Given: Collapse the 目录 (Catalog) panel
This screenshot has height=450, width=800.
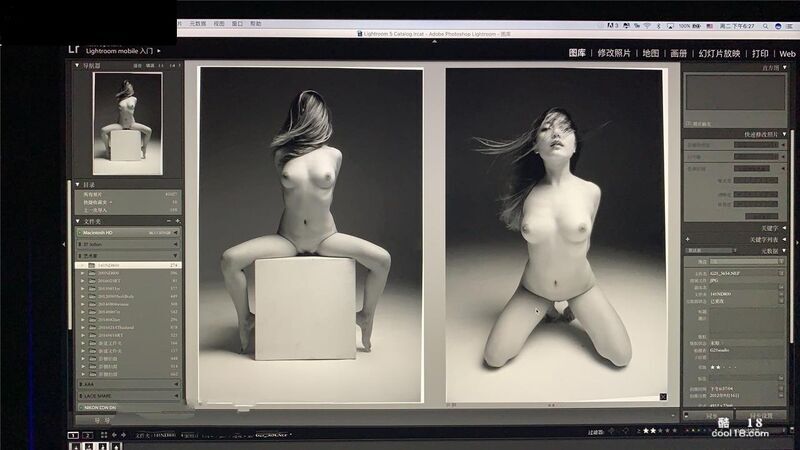Looking at the screenshot, I should click(x=78, y=184).
